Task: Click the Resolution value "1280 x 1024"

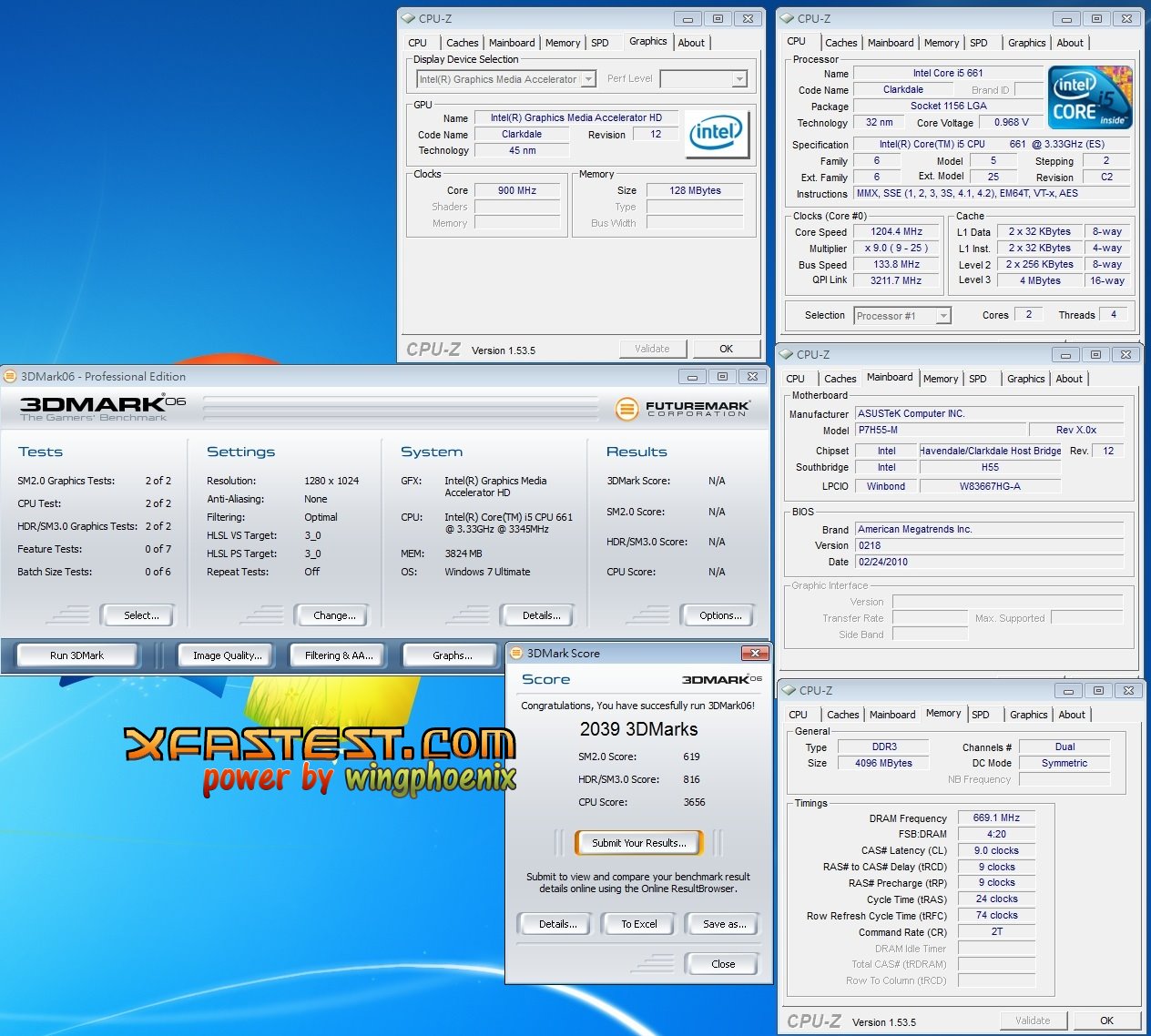Action: 331,481
